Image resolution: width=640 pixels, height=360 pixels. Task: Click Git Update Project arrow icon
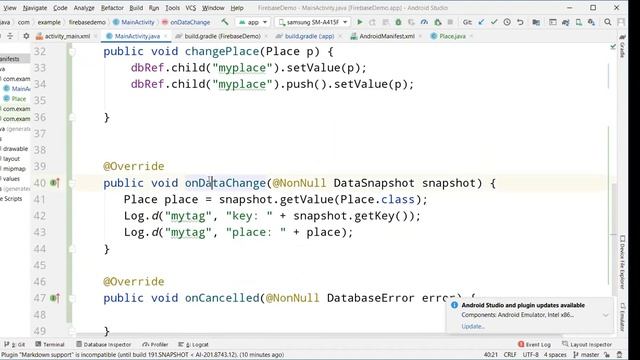coord(481,22)
